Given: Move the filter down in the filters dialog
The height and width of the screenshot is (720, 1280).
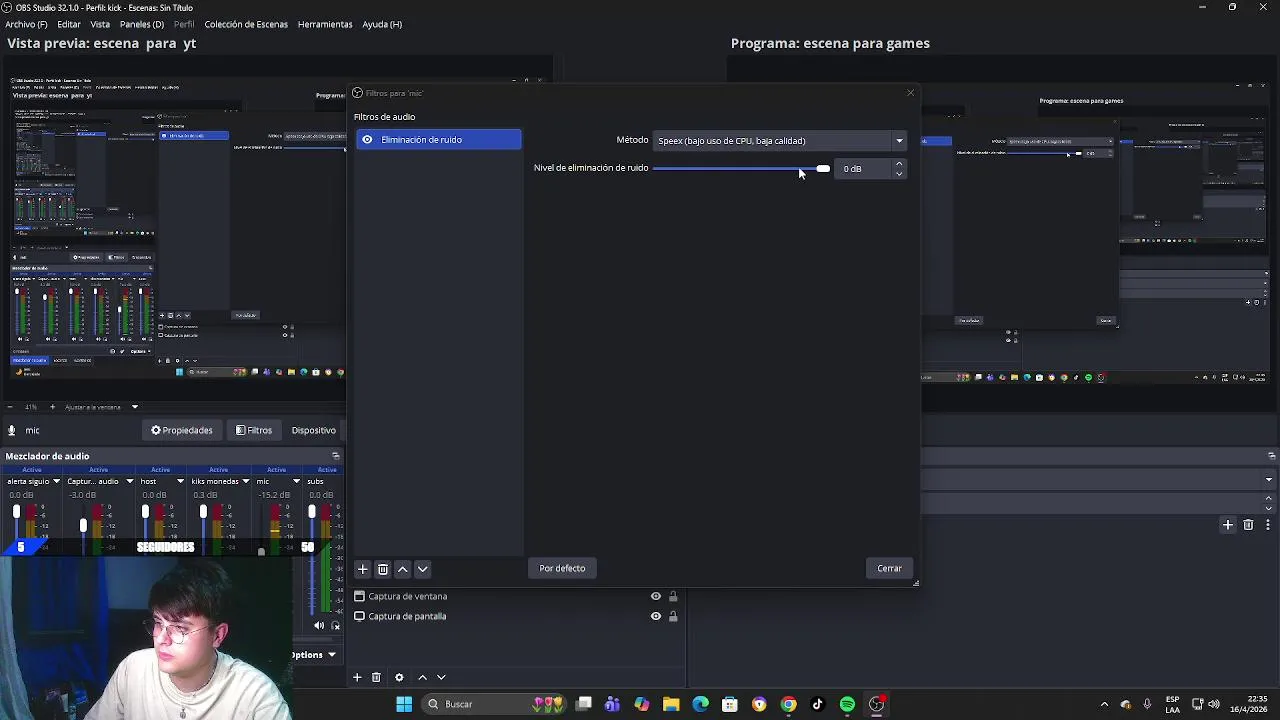Looking at the screenshot, I should pyautogui.click(x=423, y=569).
